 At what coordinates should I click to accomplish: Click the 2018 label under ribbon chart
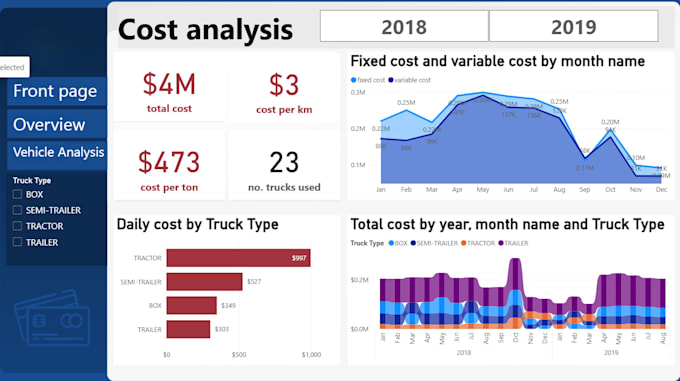pos(464,353)
